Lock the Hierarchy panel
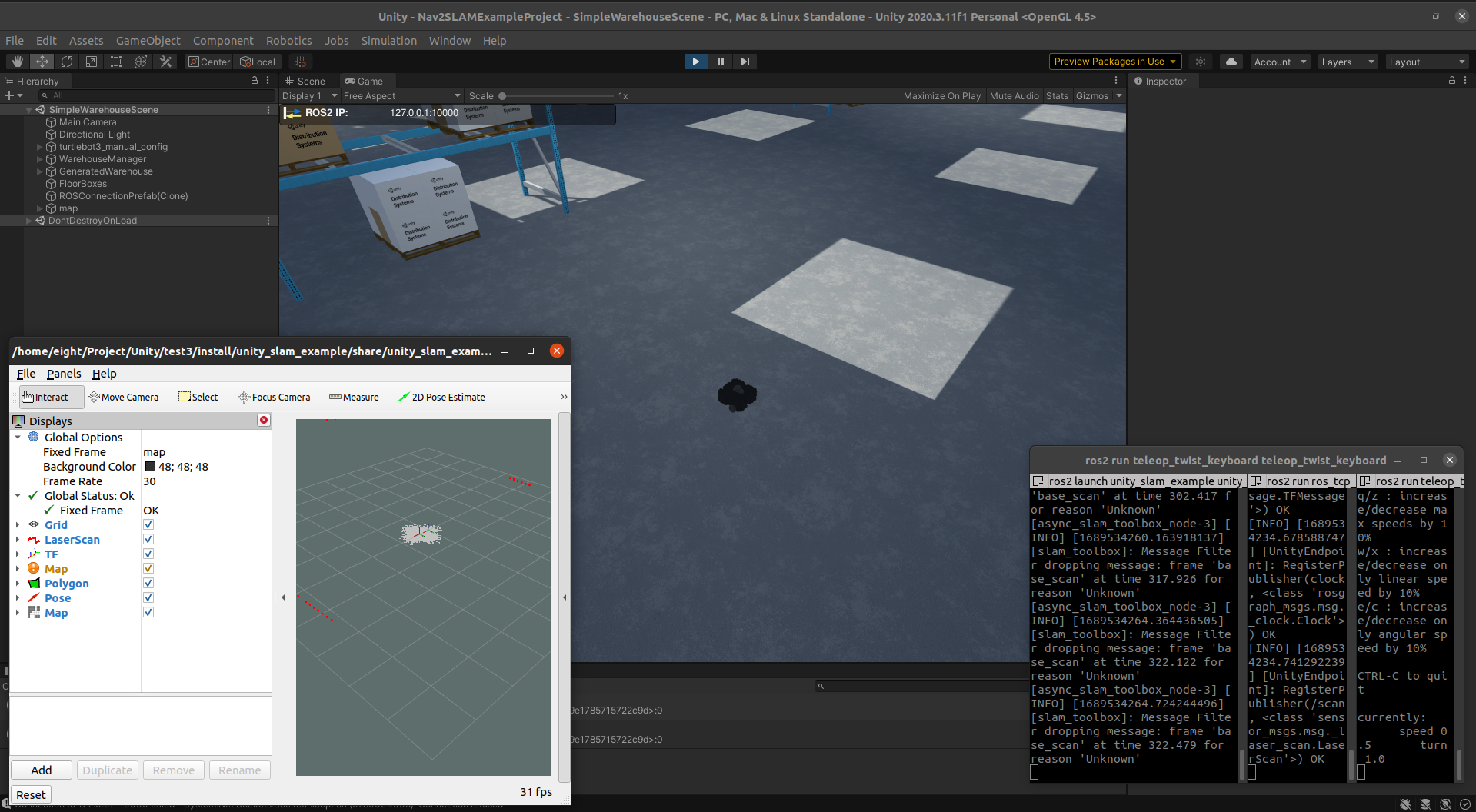The width and height of the screenshot is (1476, 812). click(x=255, y=81)
